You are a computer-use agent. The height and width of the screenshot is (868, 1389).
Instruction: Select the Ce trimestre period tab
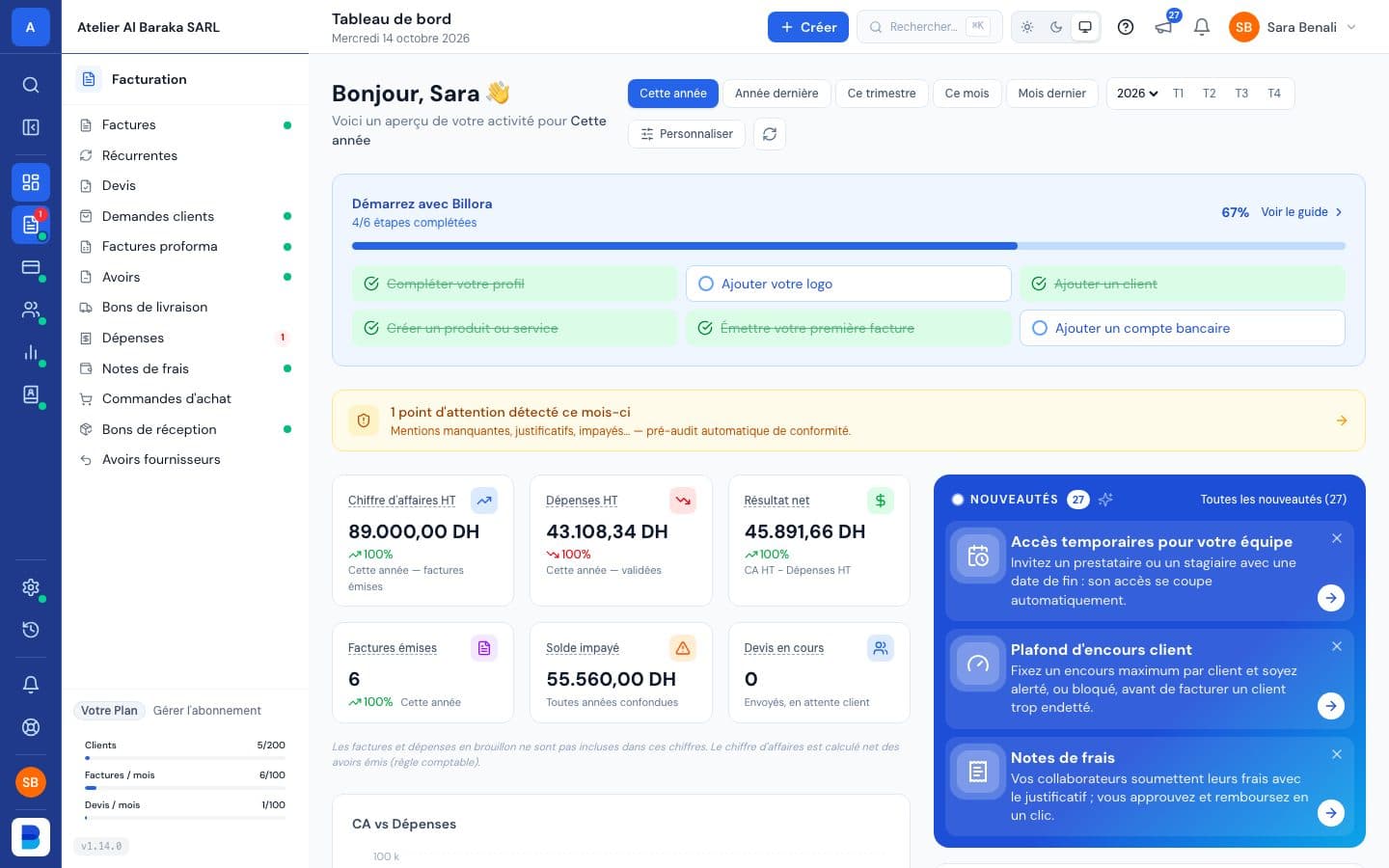tap(882, 94)
